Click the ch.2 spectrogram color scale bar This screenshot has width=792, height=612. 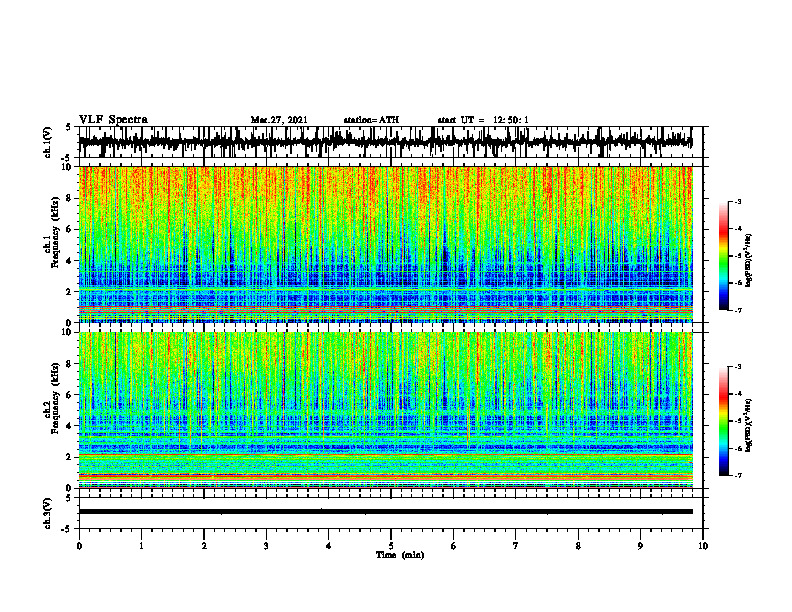point(723,421)
